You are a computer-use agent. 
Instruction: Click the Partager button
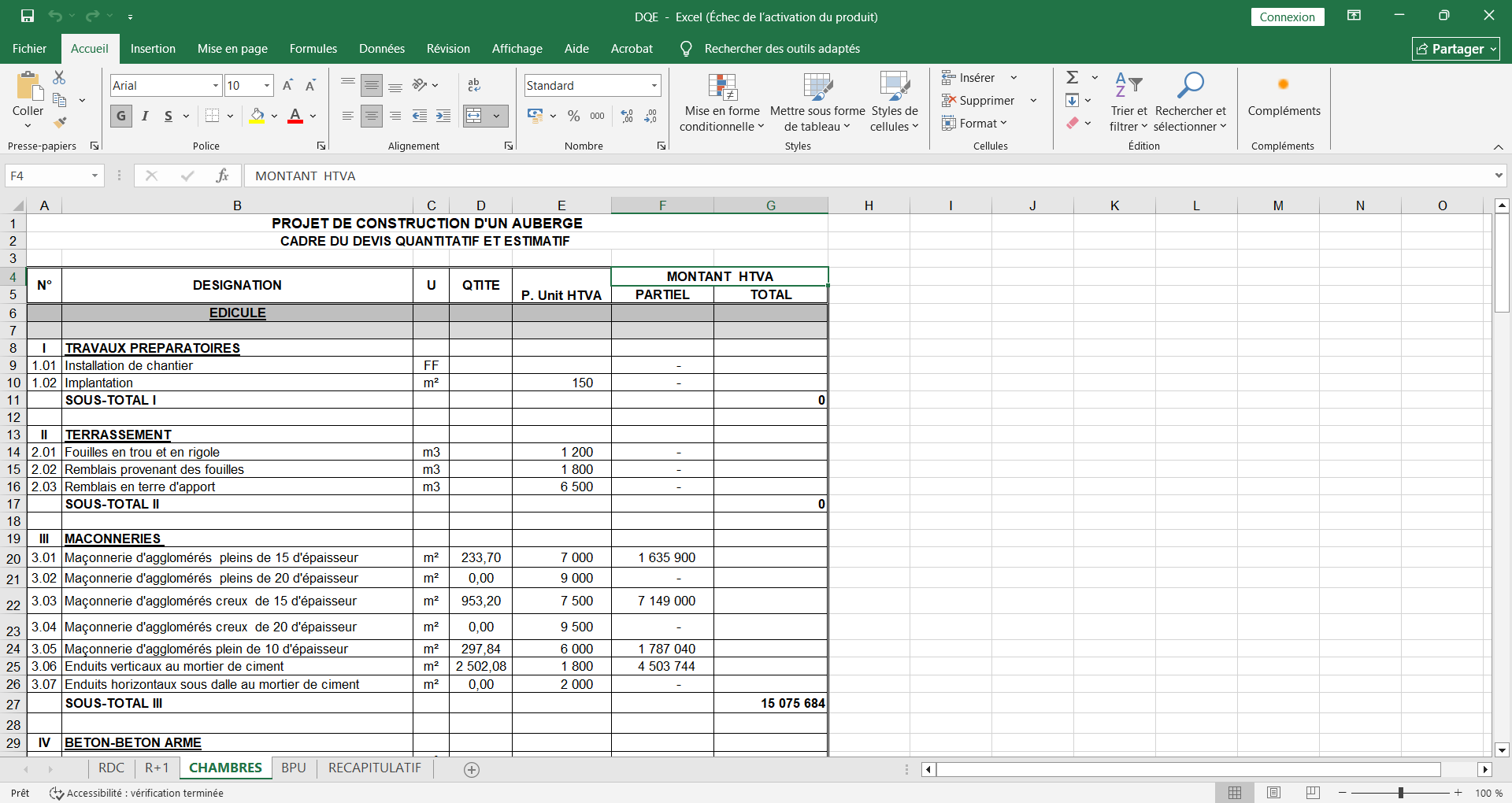[x=1455, y=49]
